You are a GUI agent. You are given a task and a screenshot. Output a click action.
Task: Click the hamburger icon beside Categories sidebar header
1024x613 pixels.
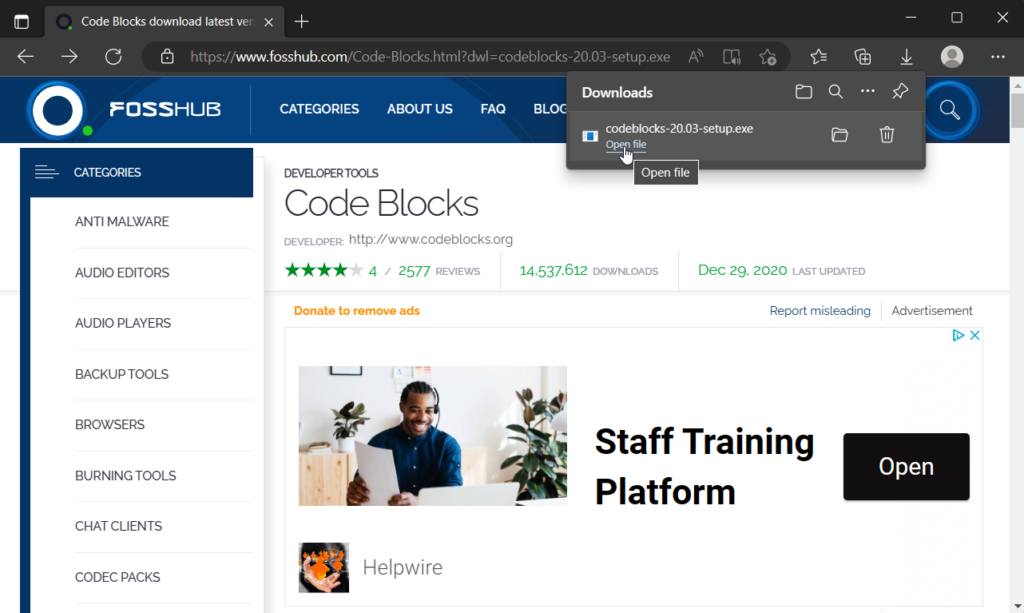(x=46, y=172)
